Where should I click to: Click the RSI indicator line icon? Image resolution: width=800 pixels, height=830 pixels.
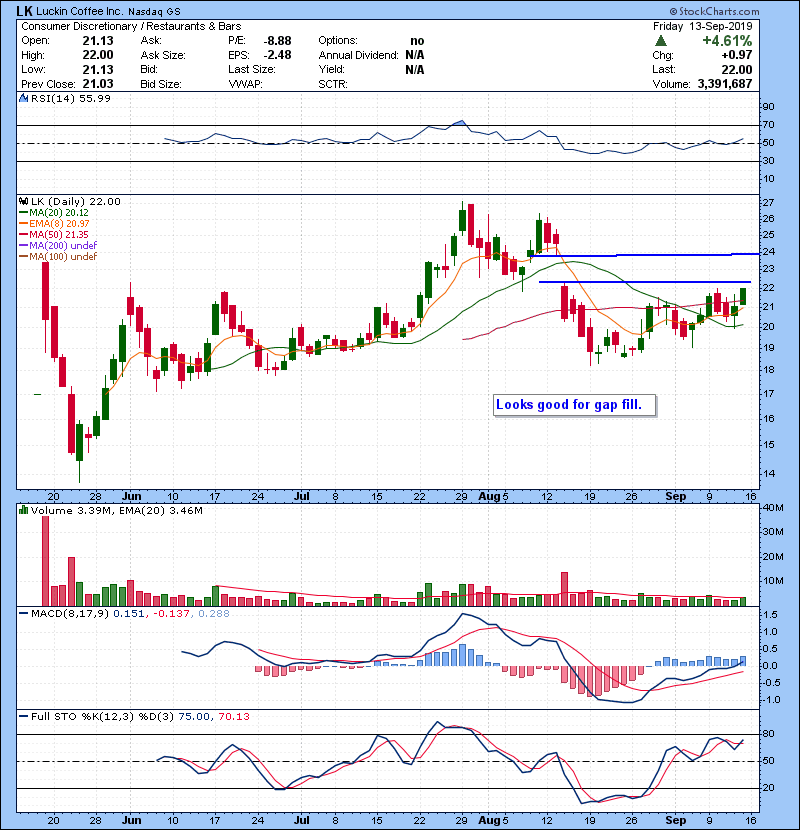23,98
